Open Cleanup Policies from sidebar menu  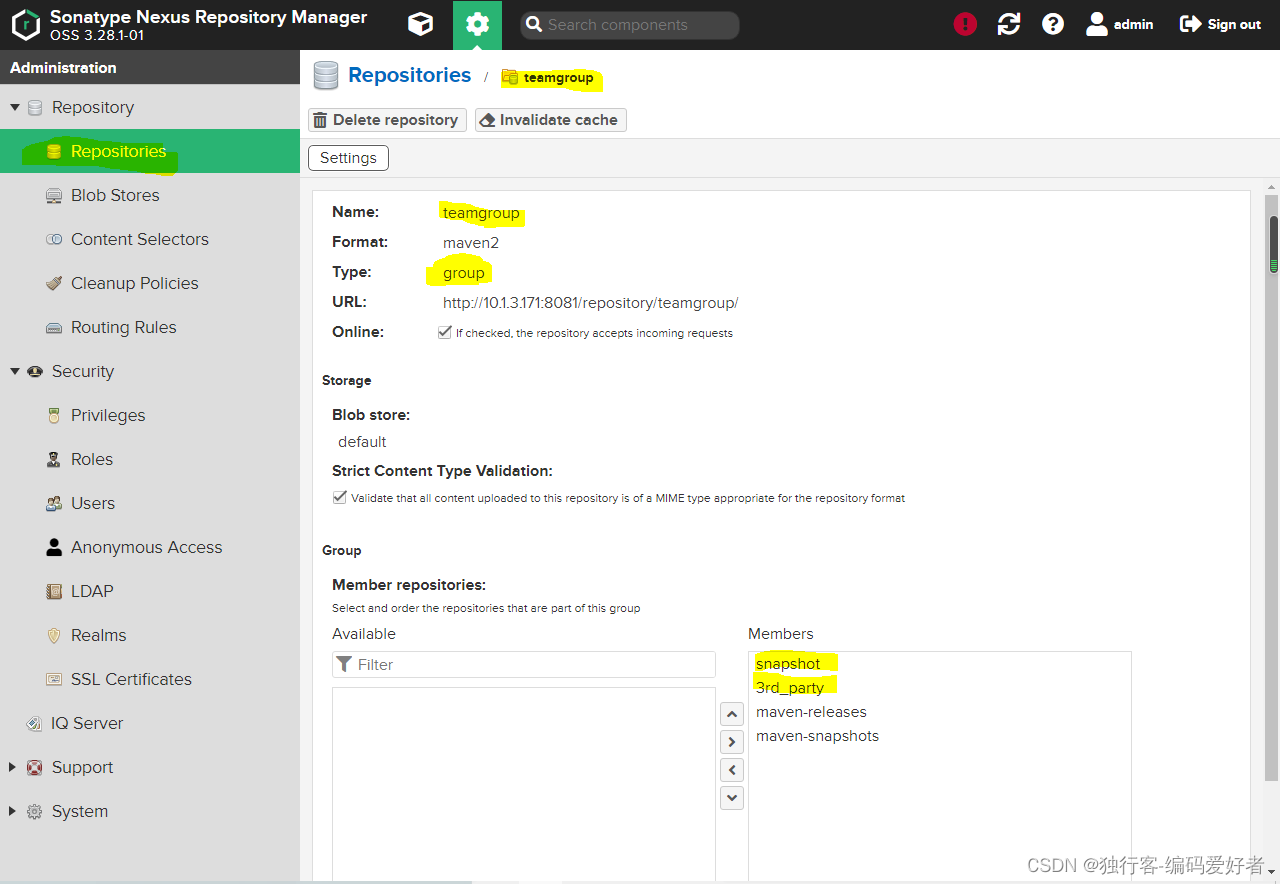click(134, 283)
